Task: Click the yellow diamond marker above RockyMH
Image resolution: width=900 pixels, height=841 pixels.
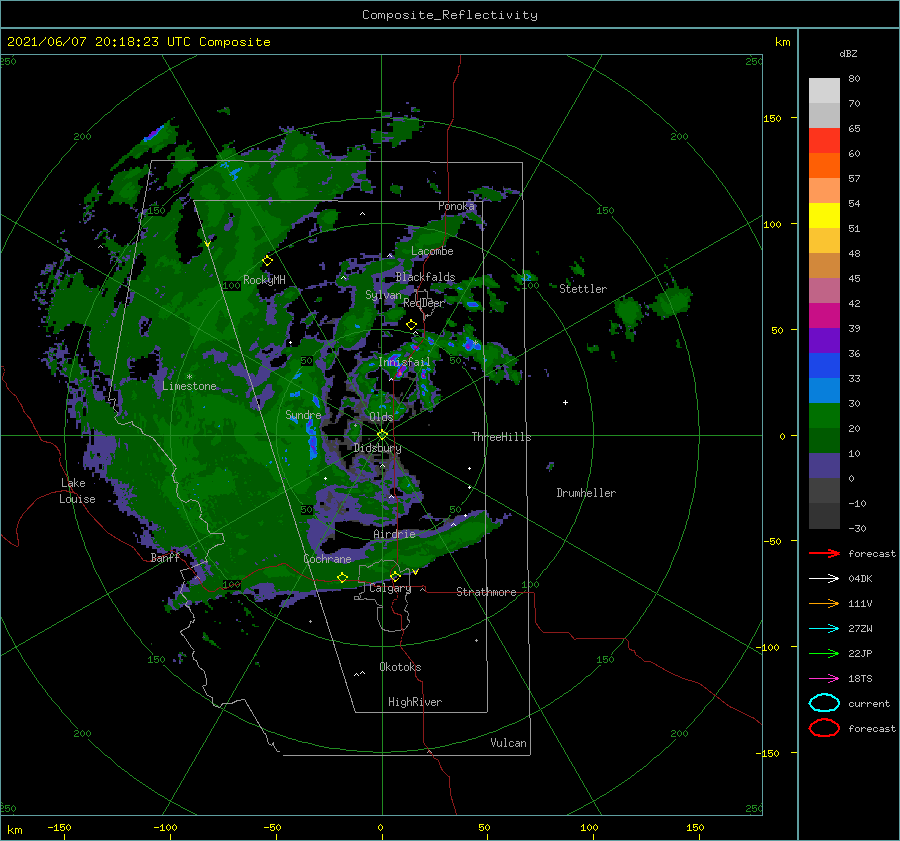Action: point(267,261)
